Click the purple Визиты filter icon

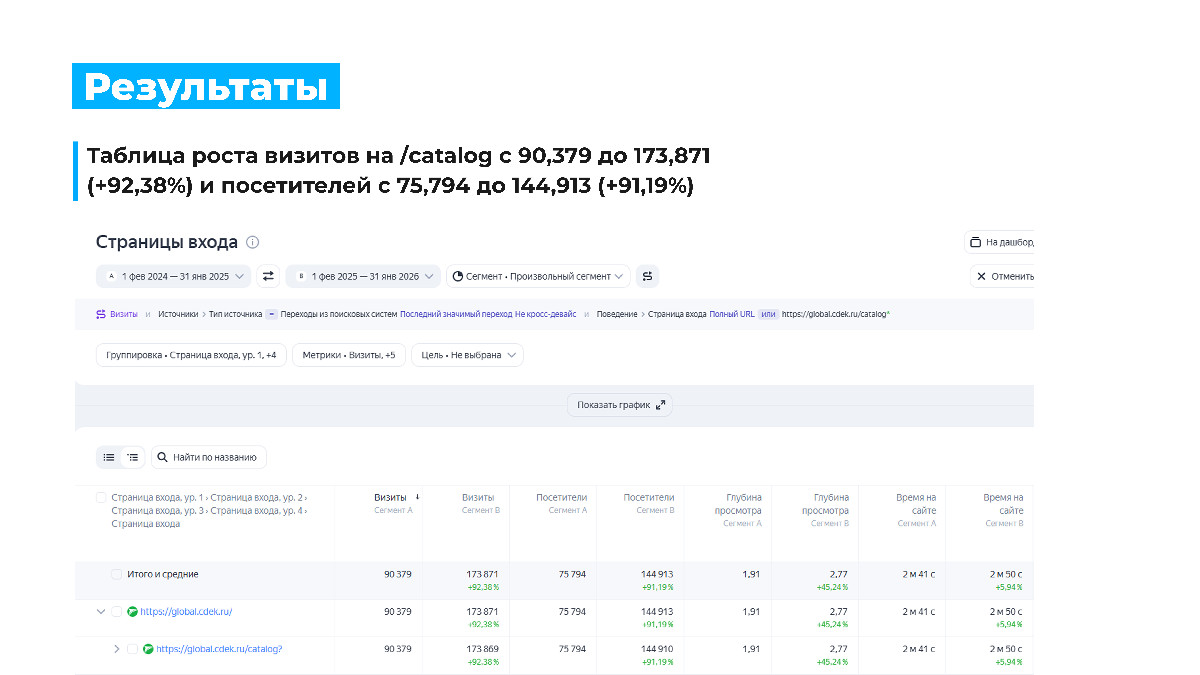pos(101,314)
